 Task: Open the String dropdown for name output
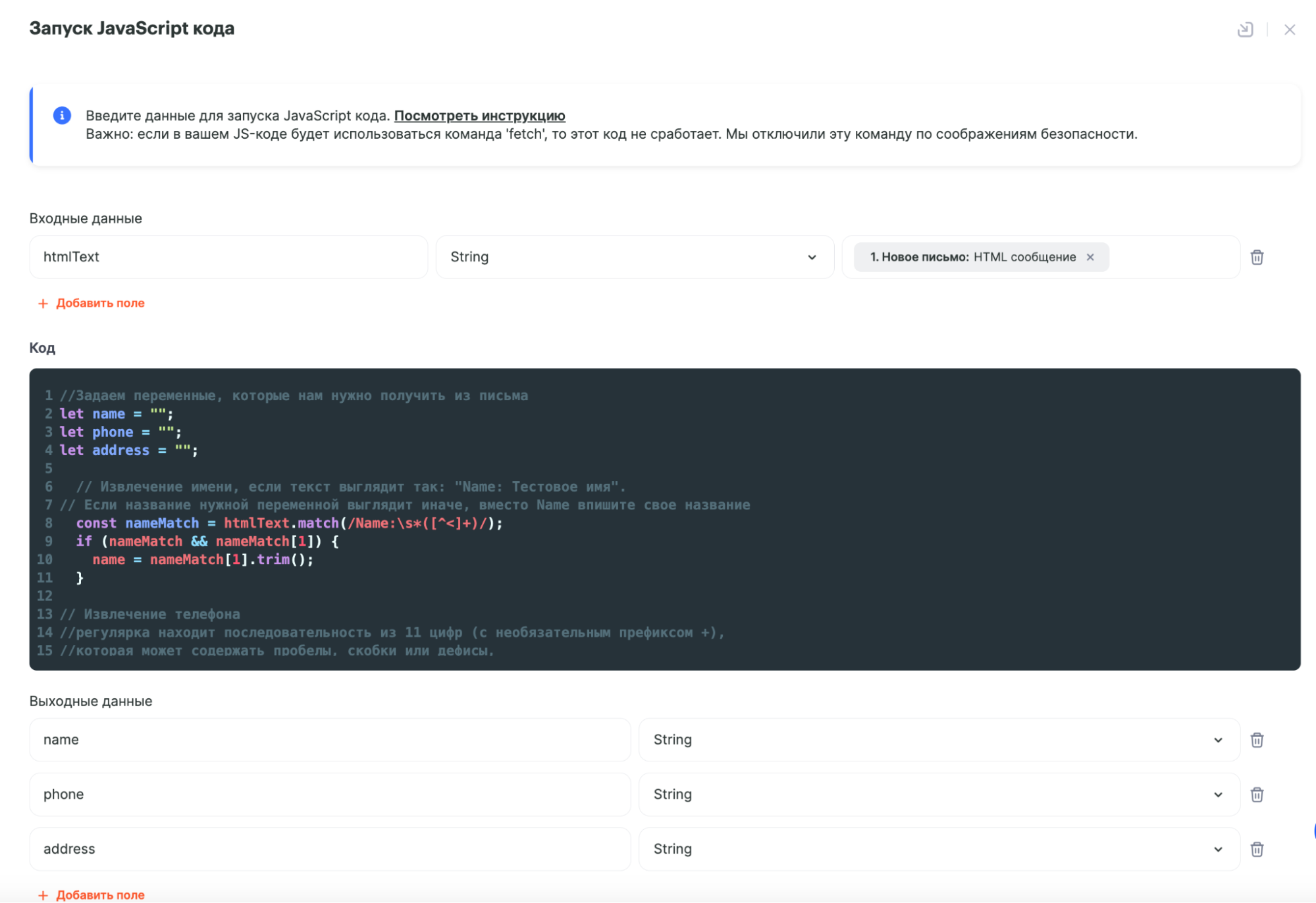pos(939,740)
